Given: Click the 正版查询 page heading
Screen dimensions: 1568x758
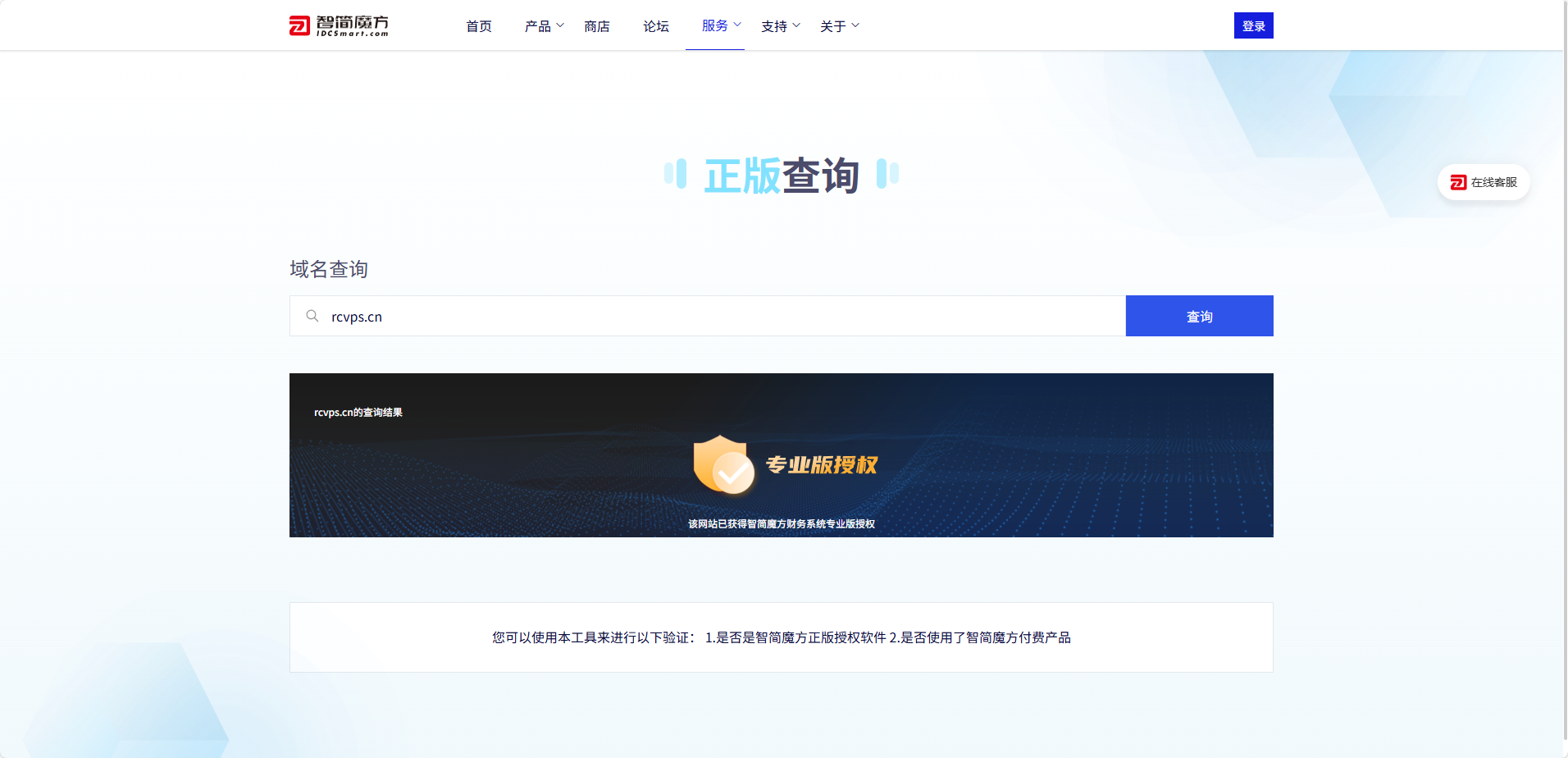Looking at the screenshot, I should click(781, 174).
